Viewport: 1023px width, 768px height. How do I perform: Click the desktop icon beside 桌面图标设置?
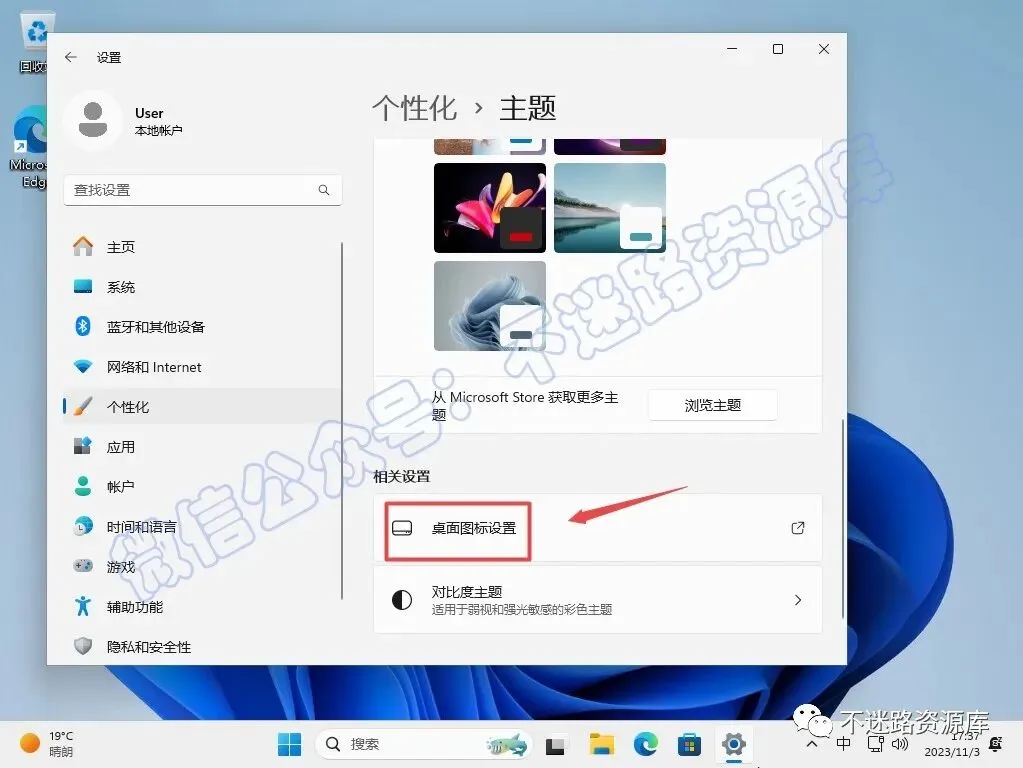click(402, 528)
